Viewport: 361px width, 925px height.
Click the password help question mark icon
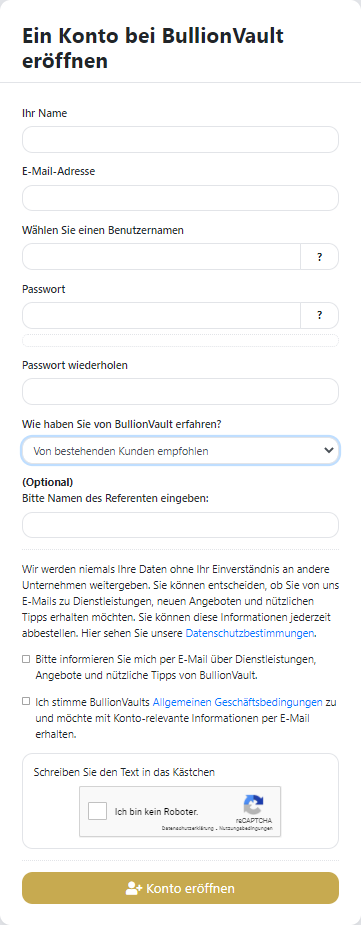320,316
